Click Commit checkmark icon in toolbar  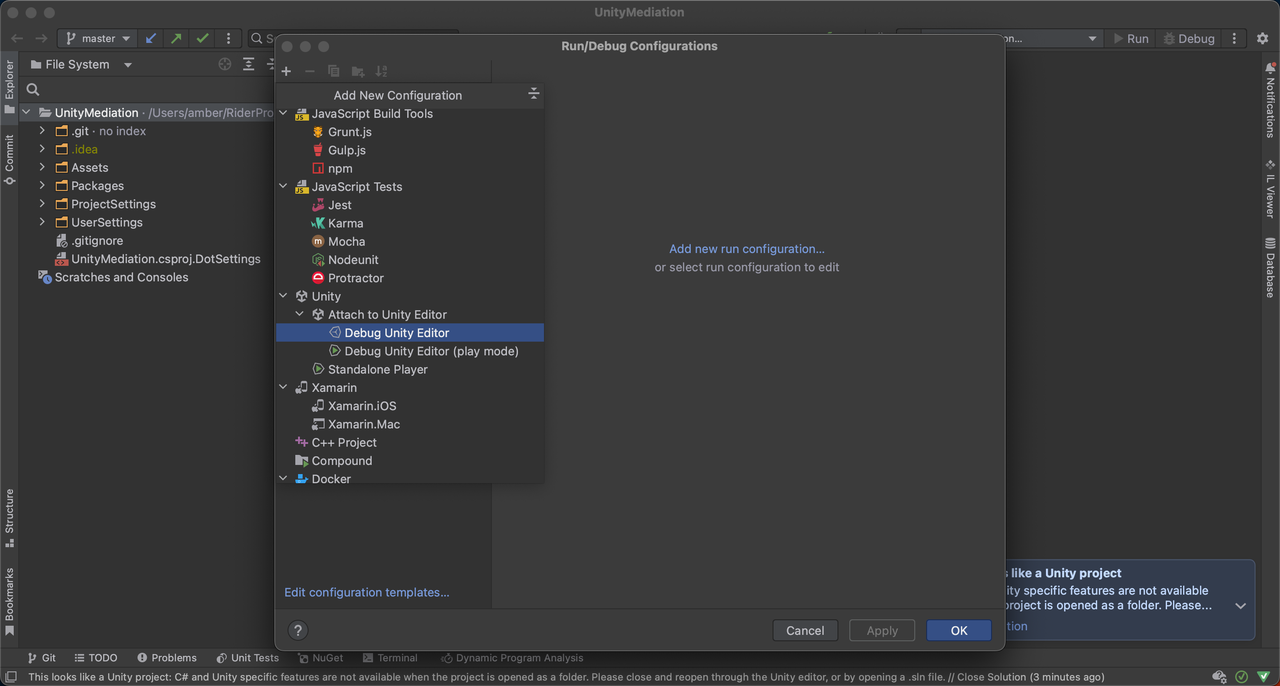[x=203, y=38]
